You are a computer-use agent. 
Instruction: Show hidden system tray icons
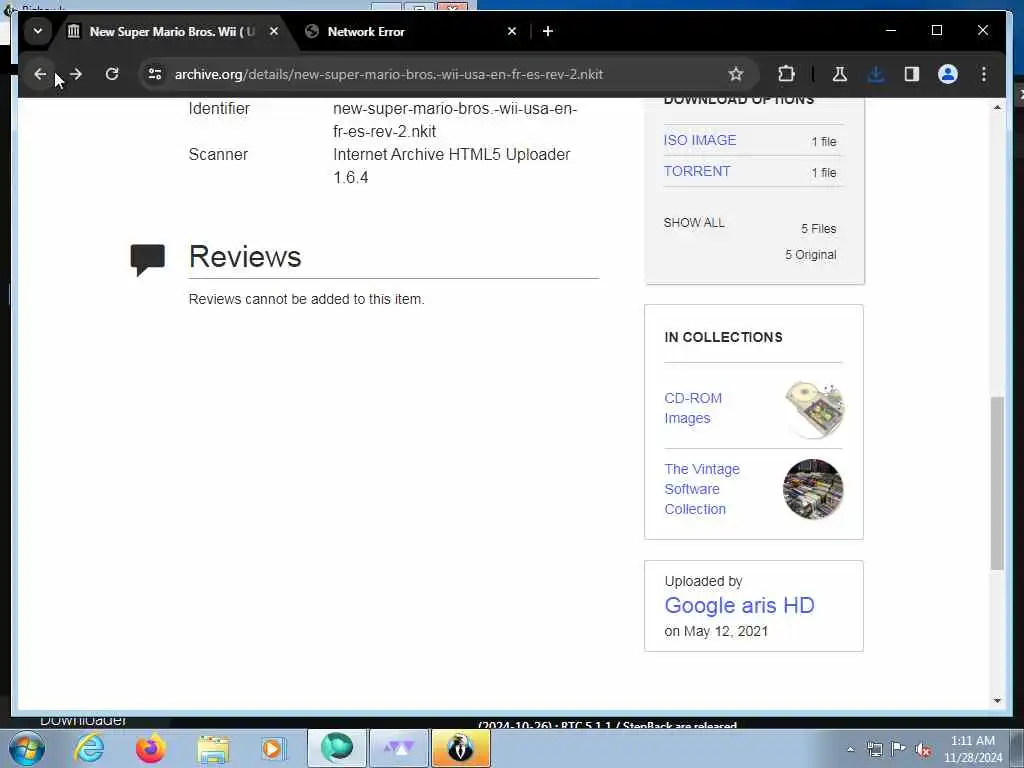(x=850, y=749)
